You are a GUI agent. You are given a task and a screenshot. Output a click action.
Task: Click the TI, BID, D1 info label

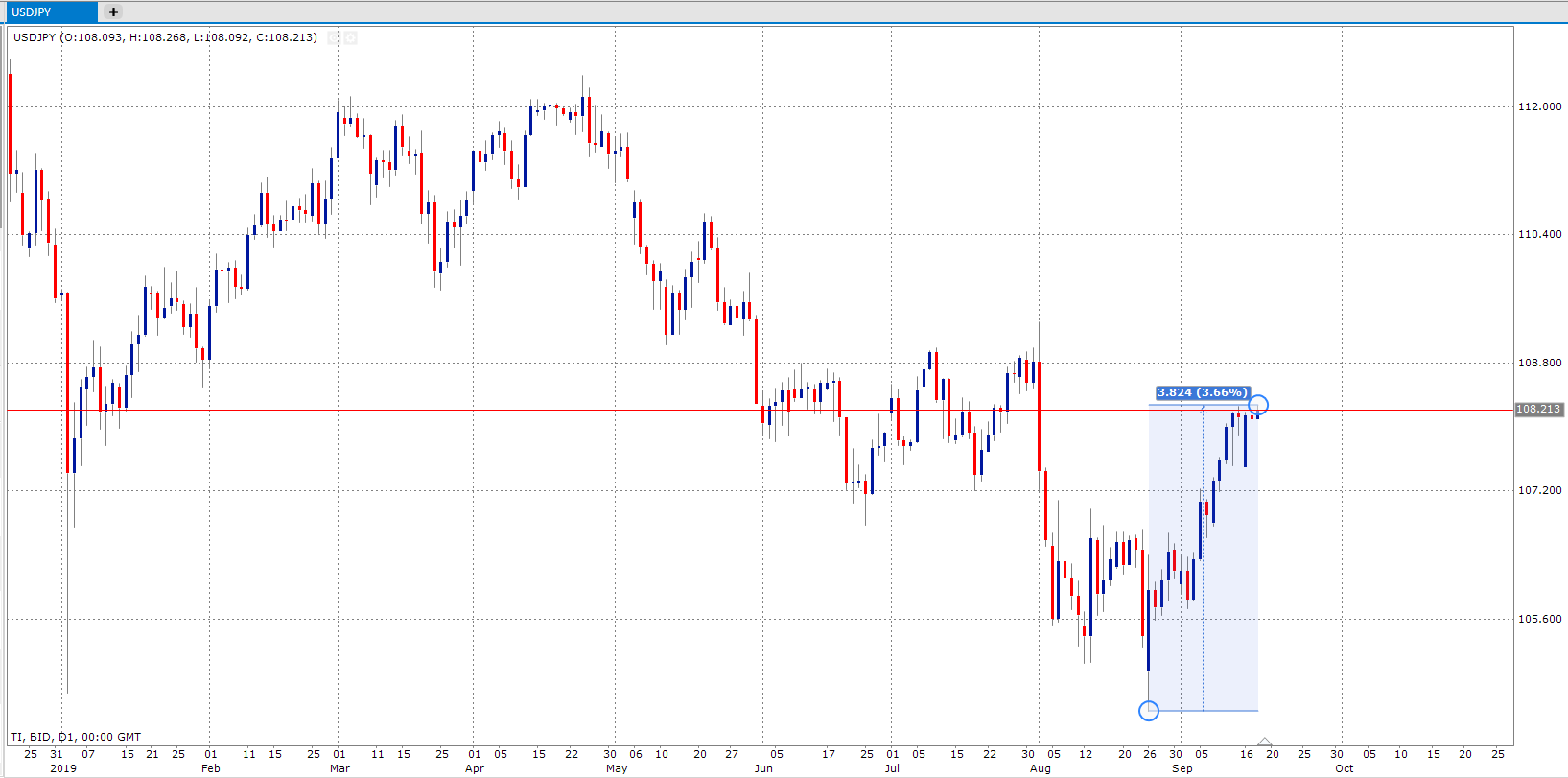pyautogui.click(x=76, y=737)
